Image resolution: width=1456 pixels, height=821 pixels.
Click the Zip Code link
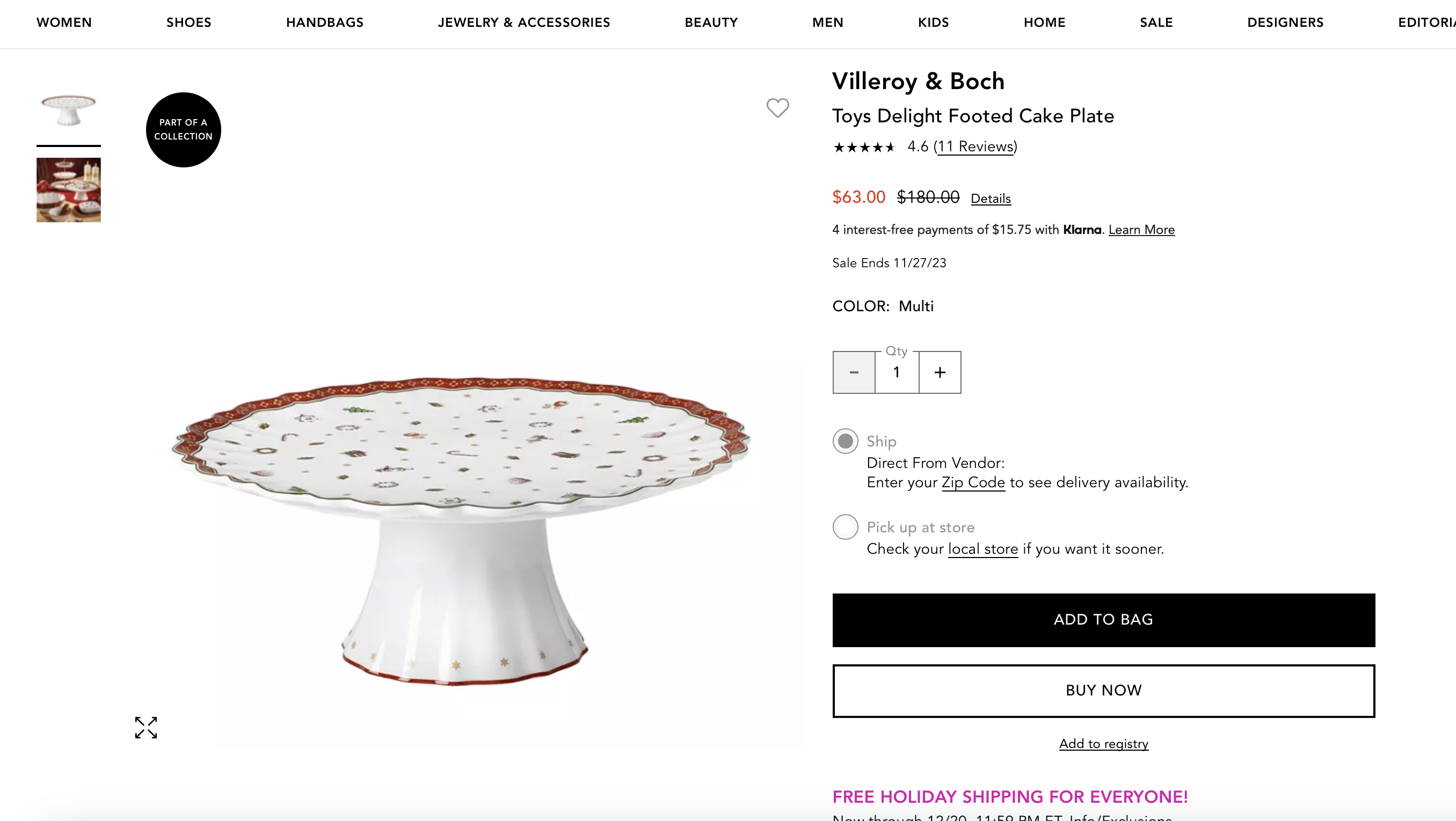click(973, 482)
